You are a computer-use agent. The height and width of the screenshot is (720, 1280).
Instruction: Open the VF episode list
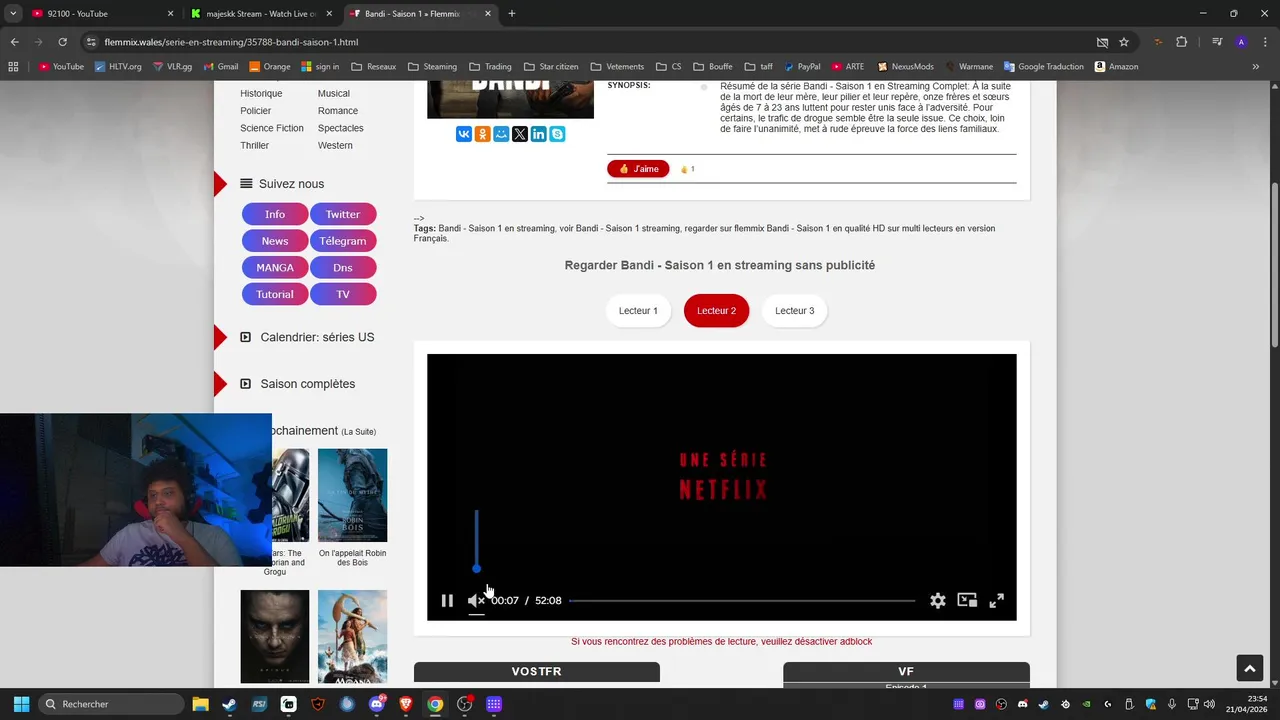click(x=906, y=672)
